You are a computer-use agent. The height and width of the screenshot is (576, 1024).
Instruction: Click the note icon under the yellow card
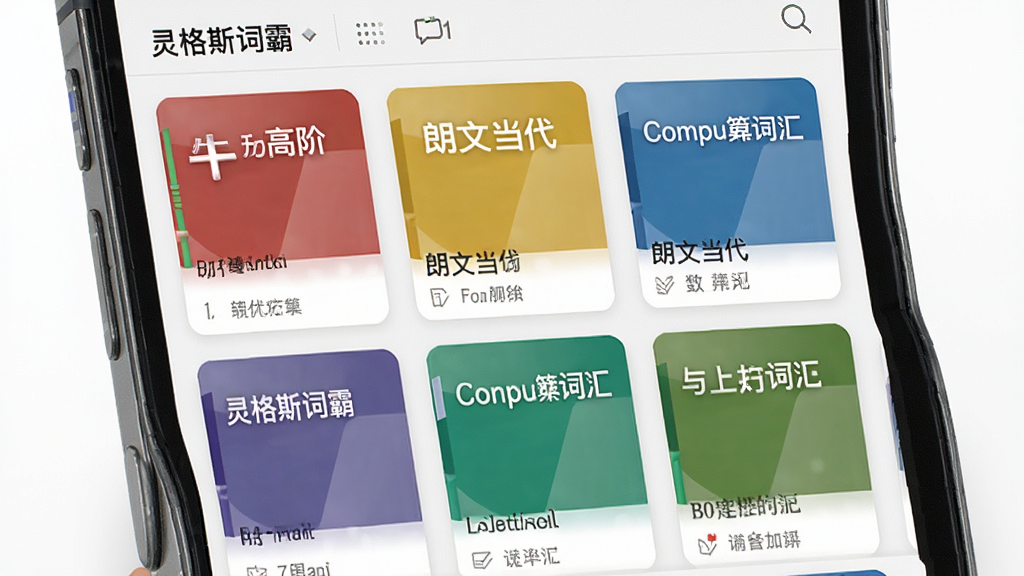tap(440, 298)
